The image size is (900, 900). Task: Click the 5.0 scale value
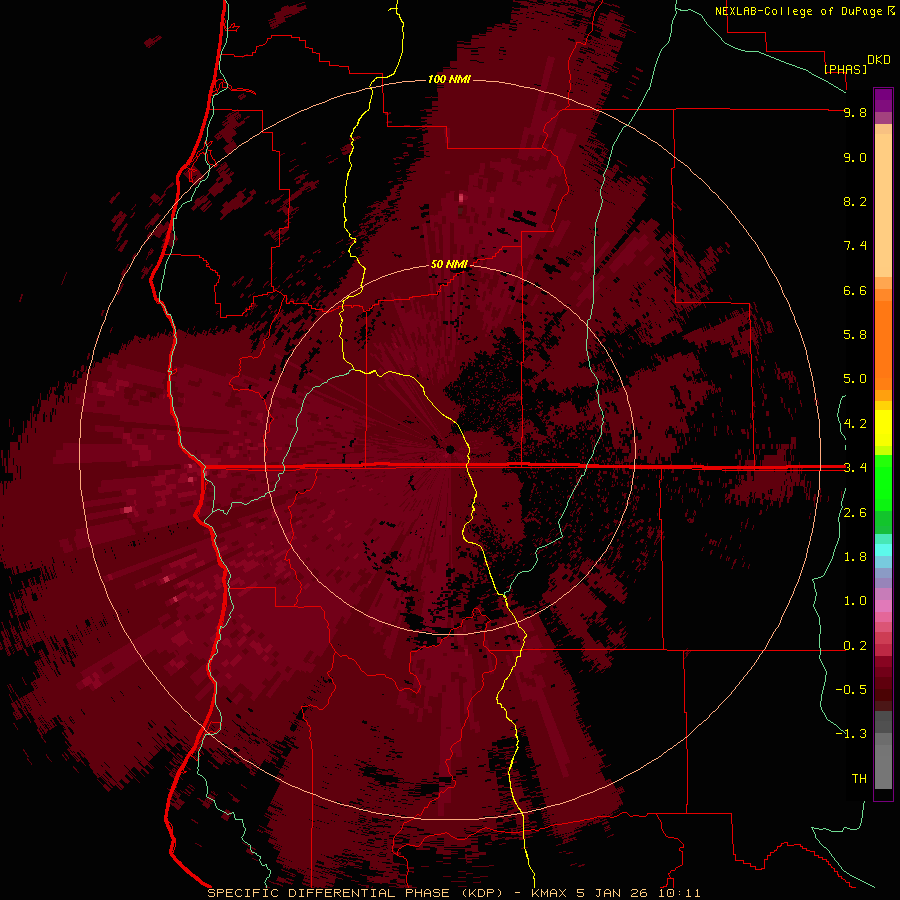pyautogui.click(x=855, y=379)
